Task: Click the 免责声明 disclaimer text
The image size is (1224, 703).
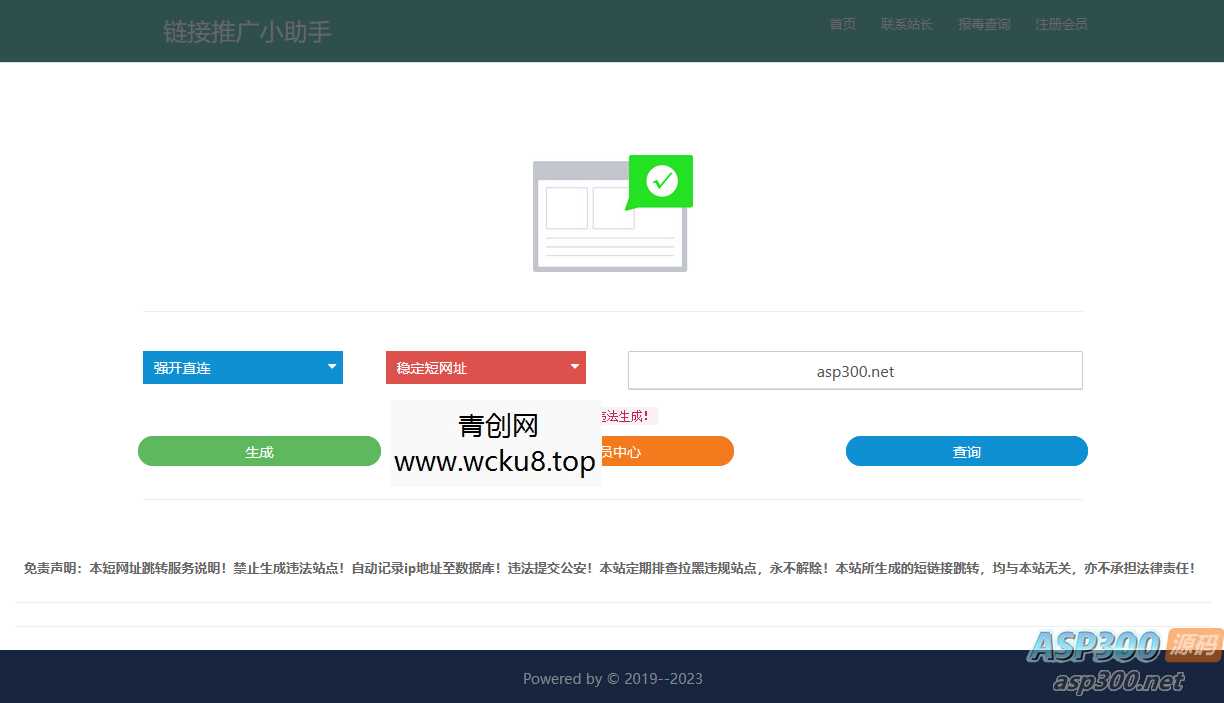Action: (612, 567)
